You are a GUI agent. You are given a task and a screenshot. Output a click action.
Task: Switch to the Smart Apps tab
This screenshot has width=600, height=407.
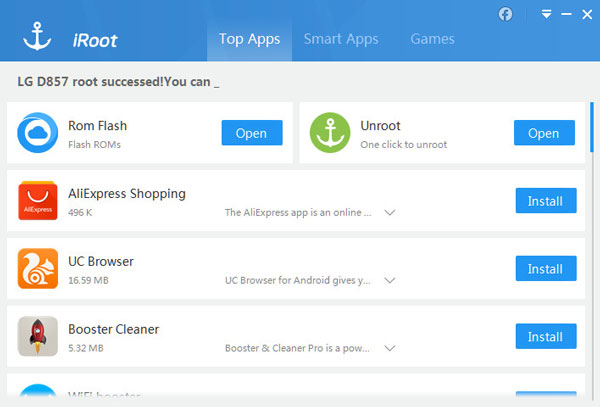(341, 39)
